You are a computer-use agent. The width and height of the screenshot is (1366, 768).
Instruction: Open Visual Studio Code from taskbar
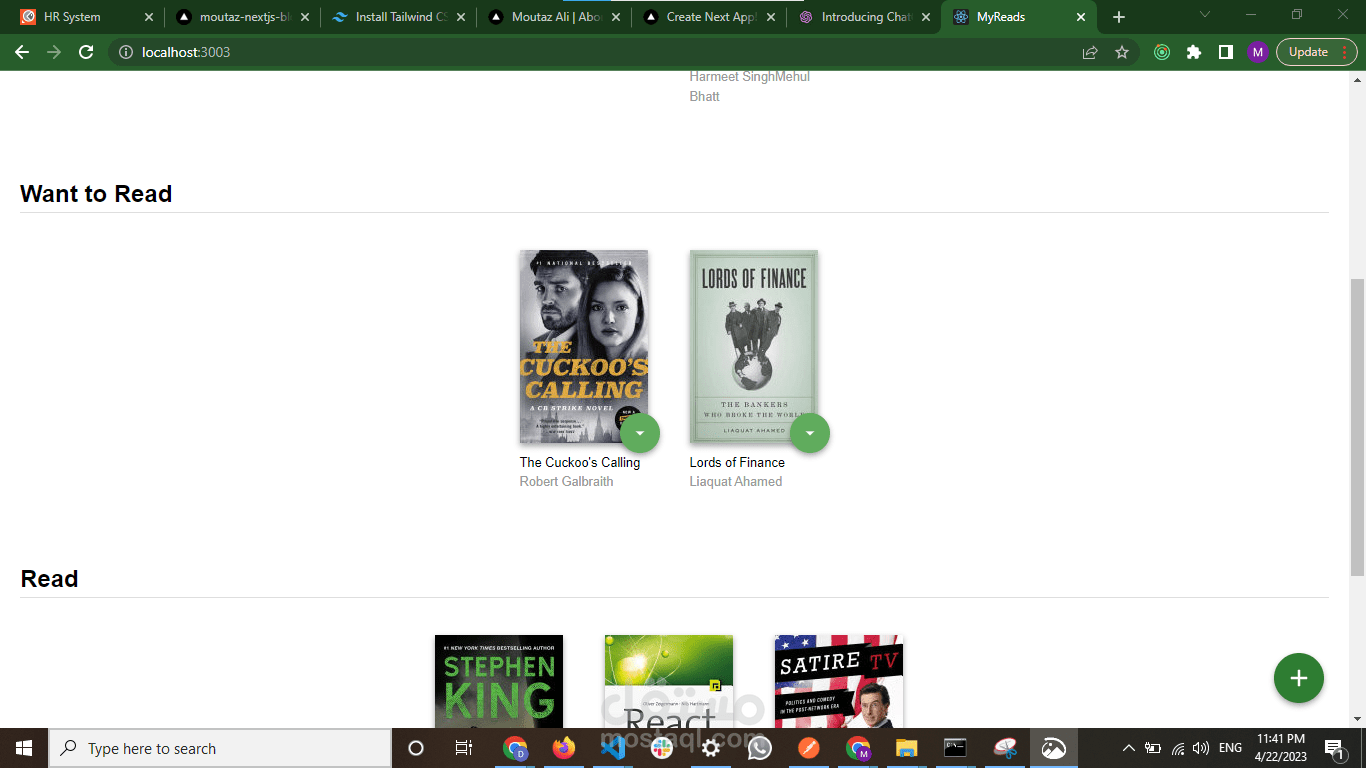(x=613, y=748)
